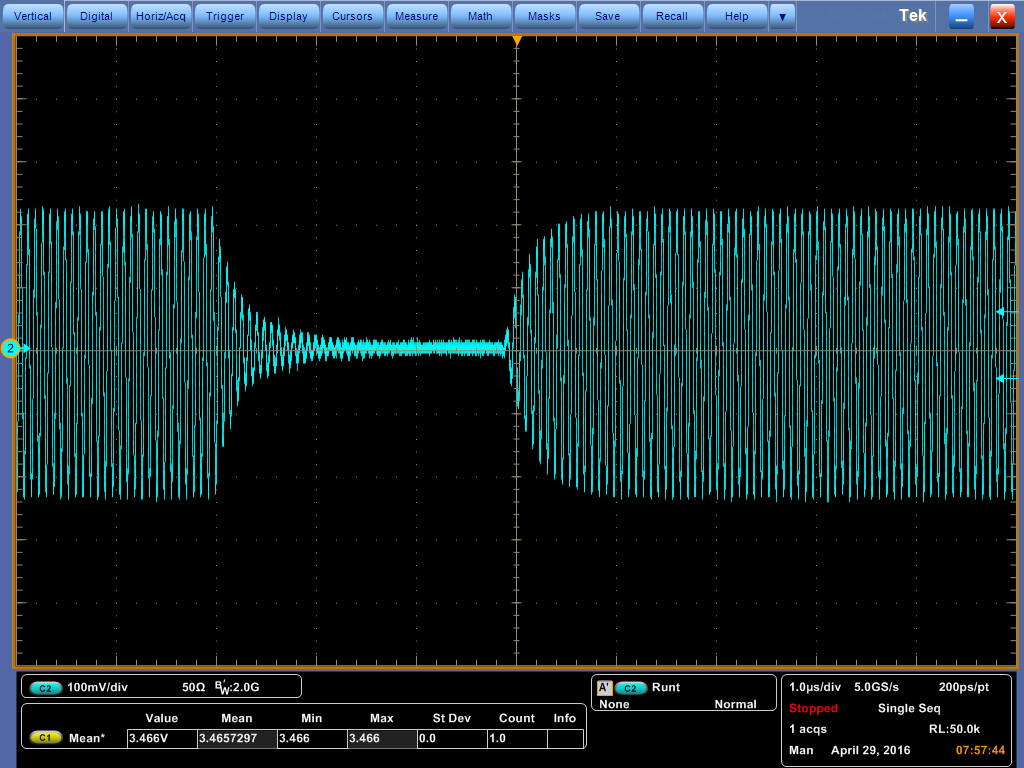Click the St Dev cell 0.0
This screenshot has height=768, width=1024.
tap(452, 739)
